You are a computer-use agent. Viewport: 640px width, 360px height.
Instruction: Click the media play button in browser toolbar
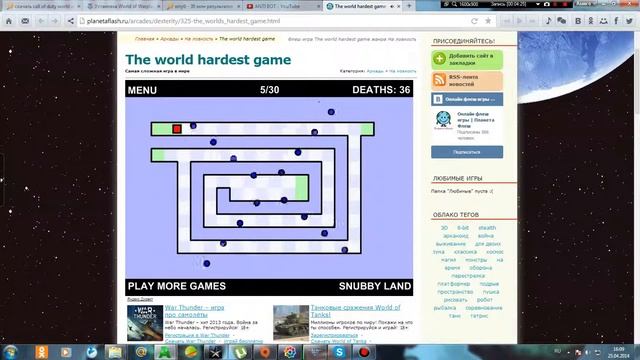coord(519,21)
